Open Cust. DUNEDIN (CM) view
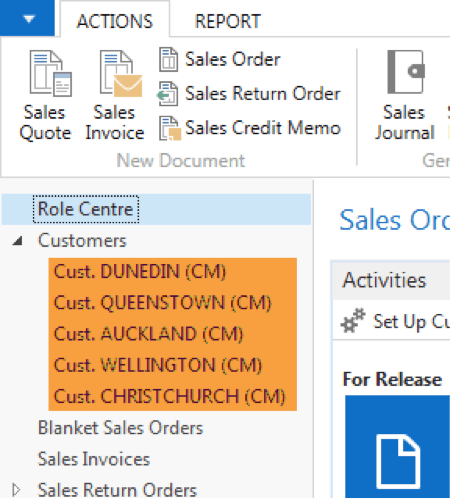450x499 pixels. point(140,271)
